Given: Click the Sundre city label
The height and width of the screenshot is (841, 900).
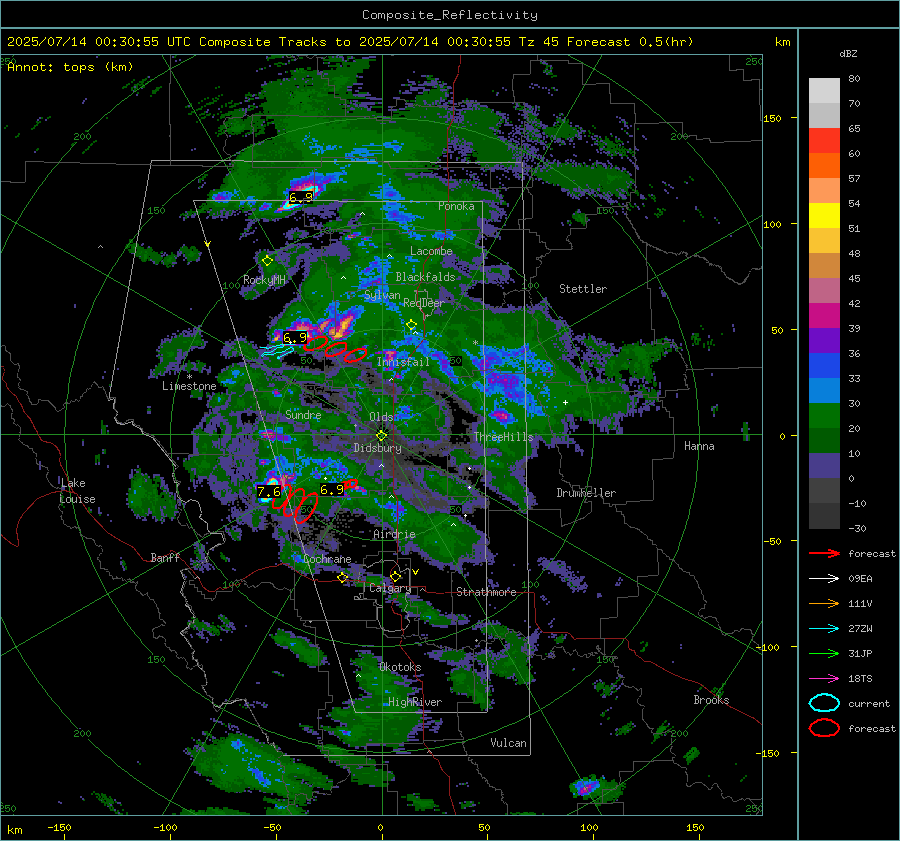Looking at the screenshot, I should pos(303,414).
